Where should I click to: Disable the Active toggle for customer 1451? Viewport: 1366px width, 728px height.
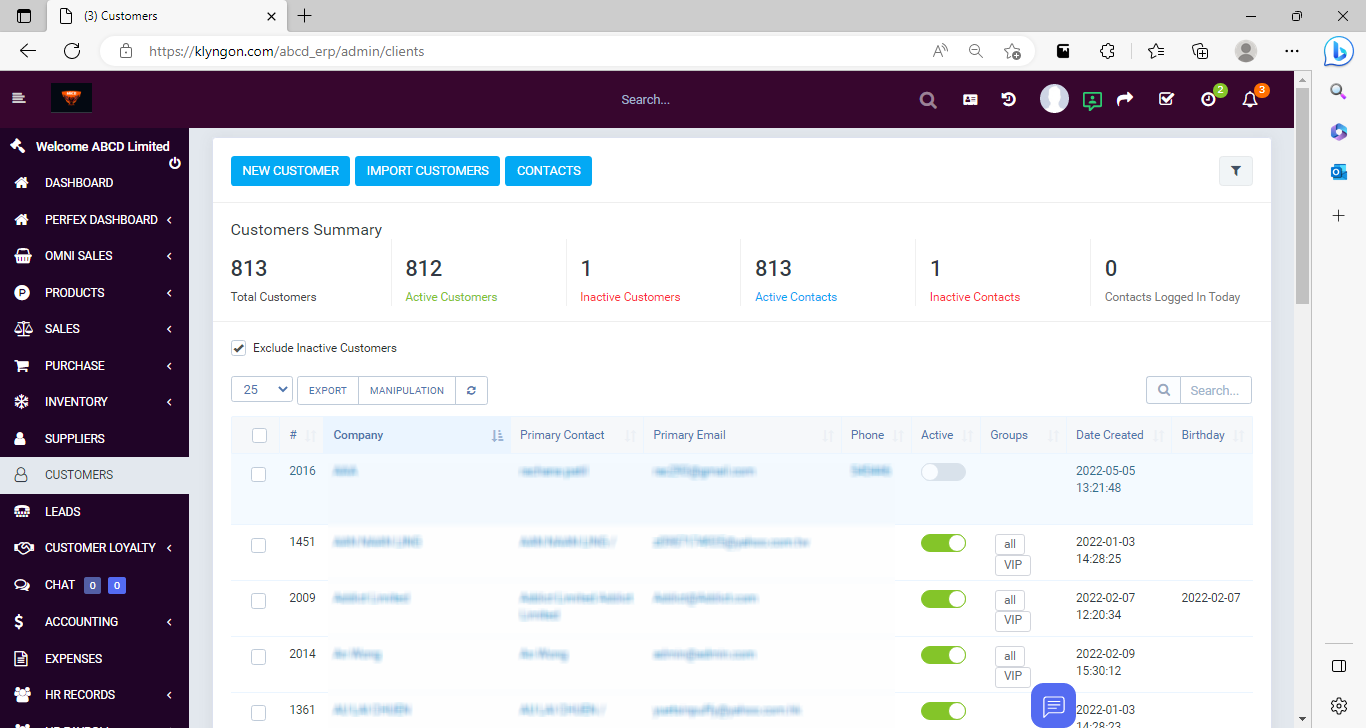tap(943, 543)
